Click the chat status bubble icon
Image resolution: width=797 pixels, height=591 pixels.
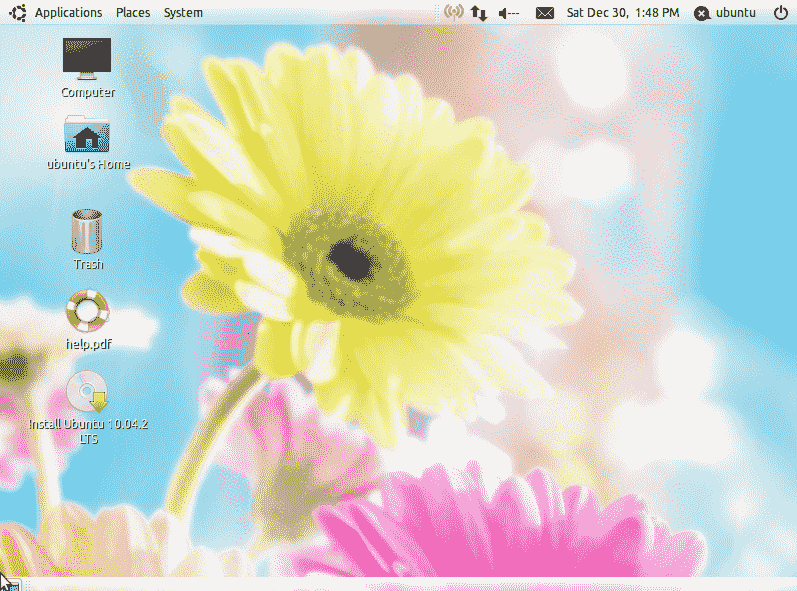(x=702, y=13)
